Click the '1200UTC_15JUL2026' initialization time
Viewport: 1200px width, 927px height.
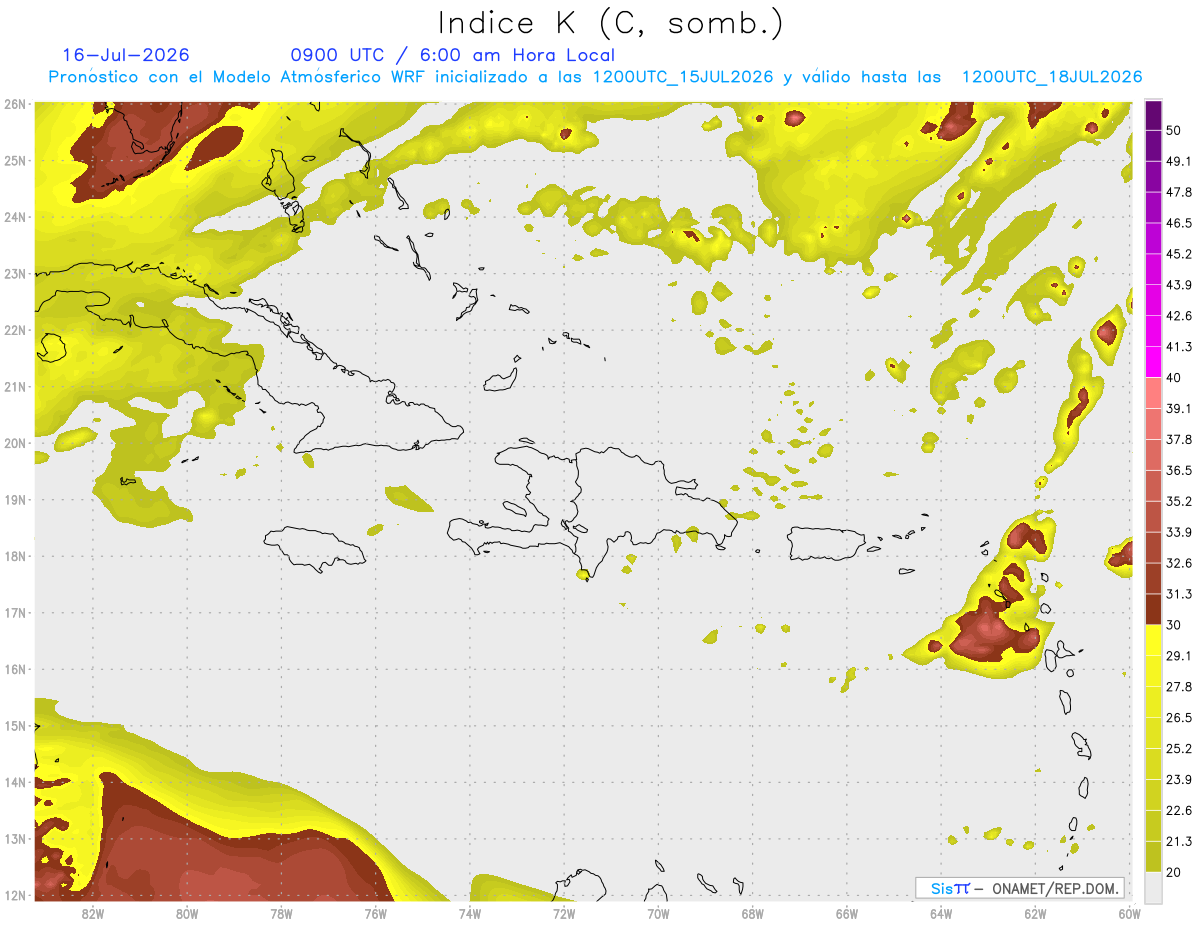683,77
